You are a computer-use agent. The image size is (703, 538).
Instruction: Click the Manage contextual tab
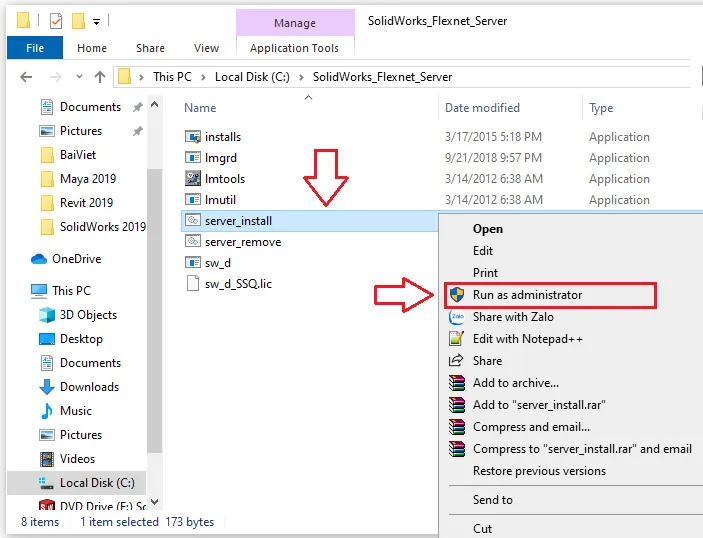pos(295,23)
